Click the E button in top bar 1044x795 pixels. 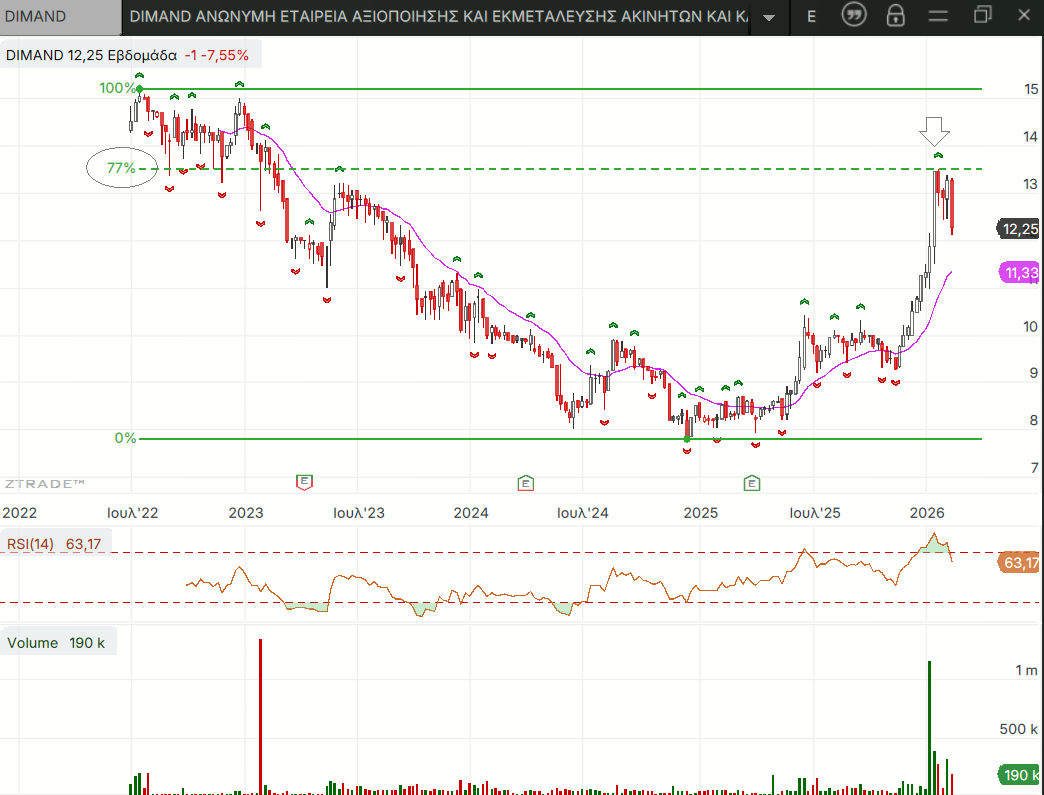pos(810,16)
